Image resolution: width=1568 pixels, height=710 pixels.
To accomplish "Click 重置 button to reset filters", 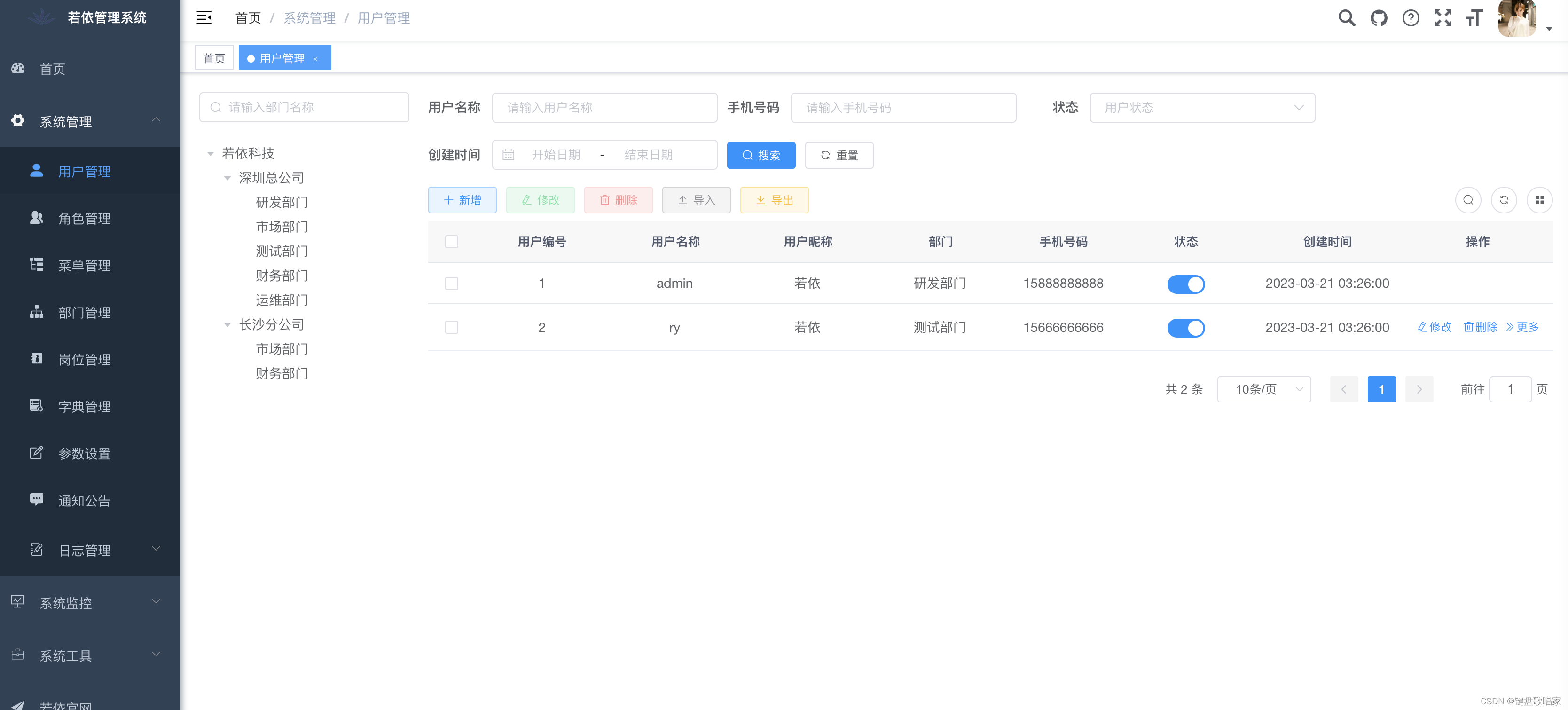I will point(840,155).
